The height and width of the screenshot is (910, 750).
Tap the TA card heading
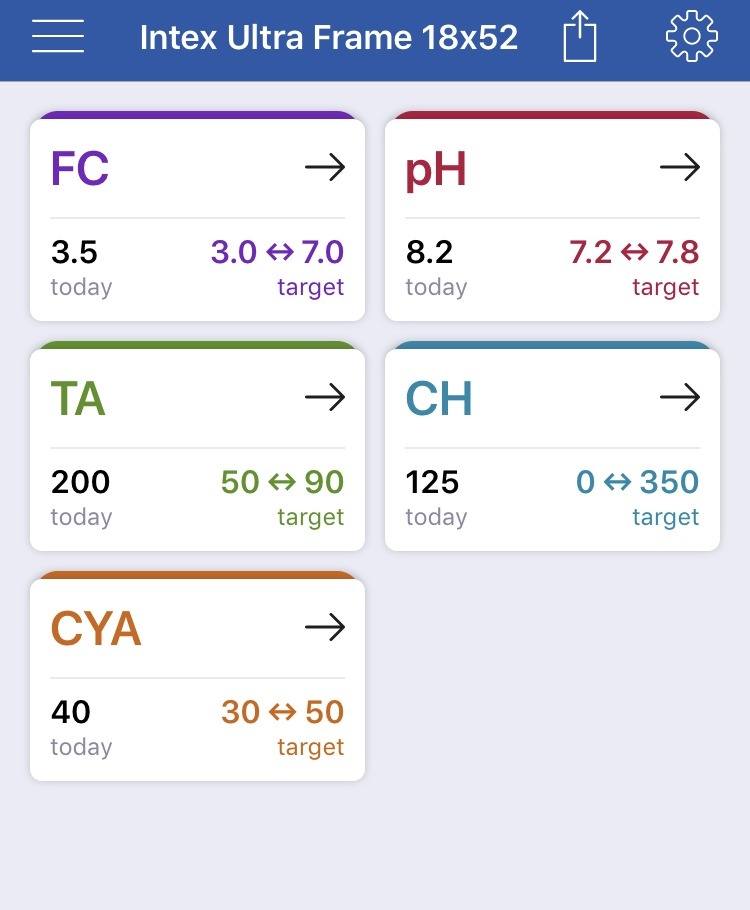click(78, 398)
